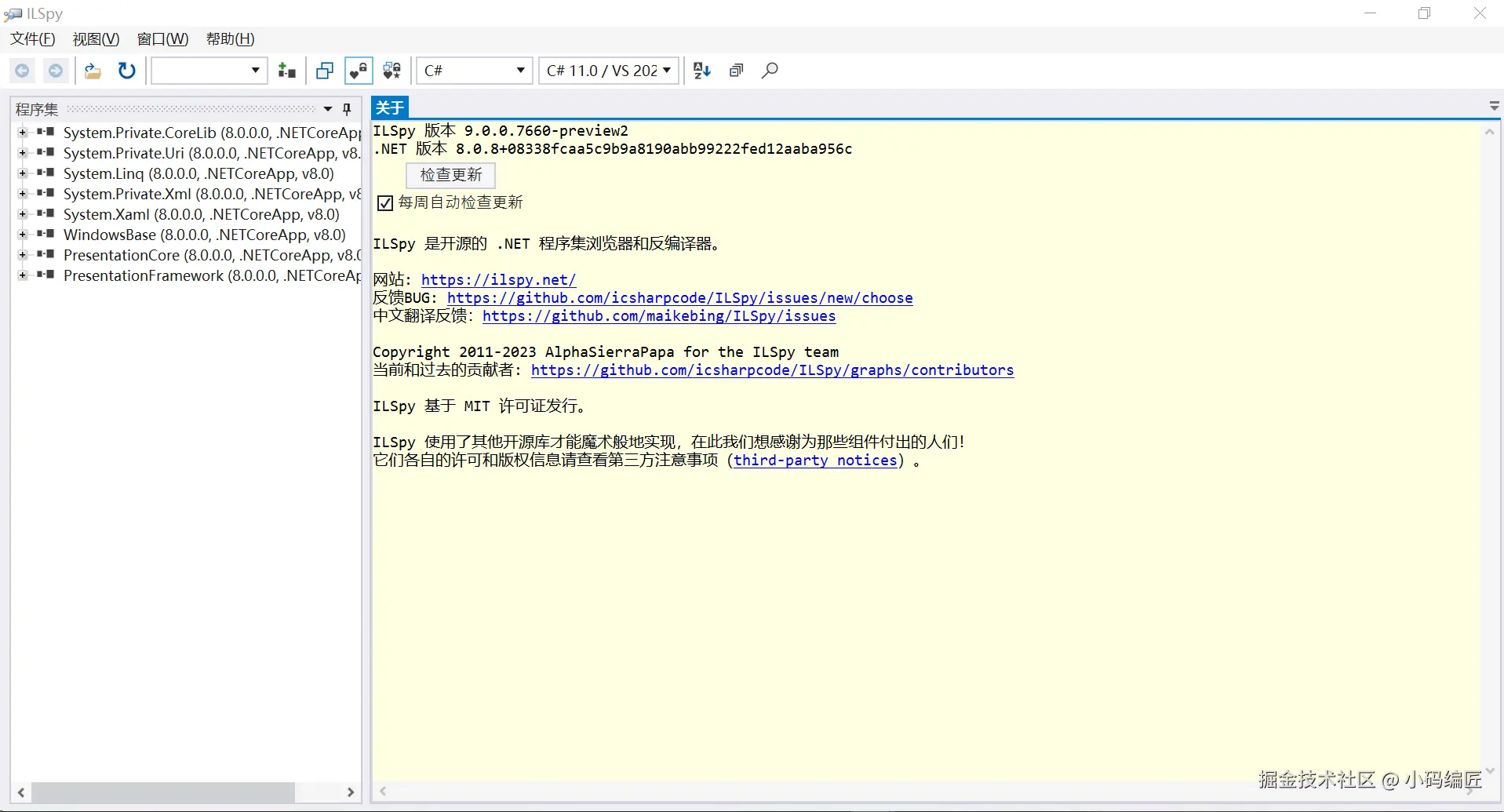
Task: Click the Forward navigation arrow
Action: coord(56,71)
